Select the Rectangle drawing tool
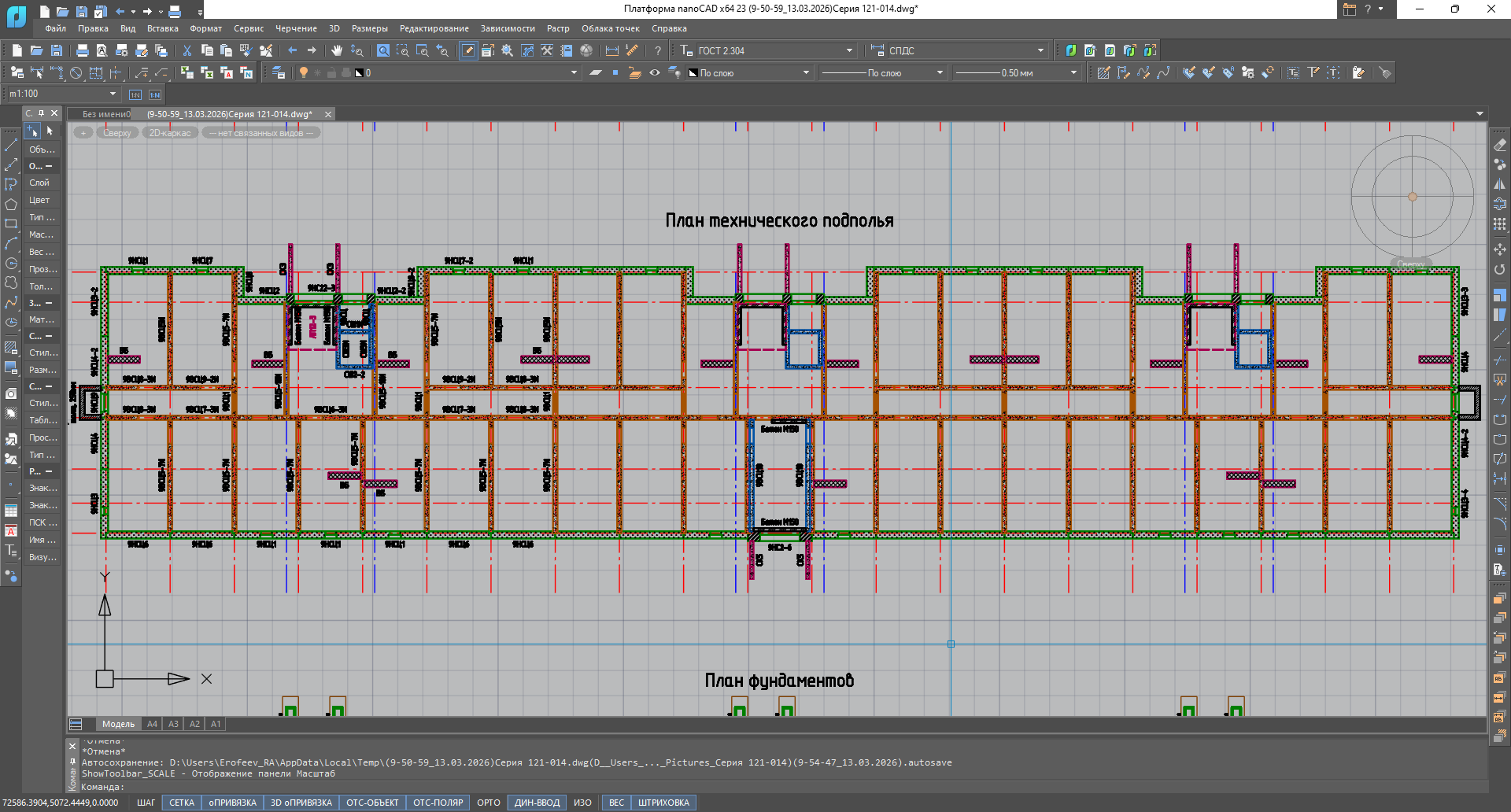 11,224
